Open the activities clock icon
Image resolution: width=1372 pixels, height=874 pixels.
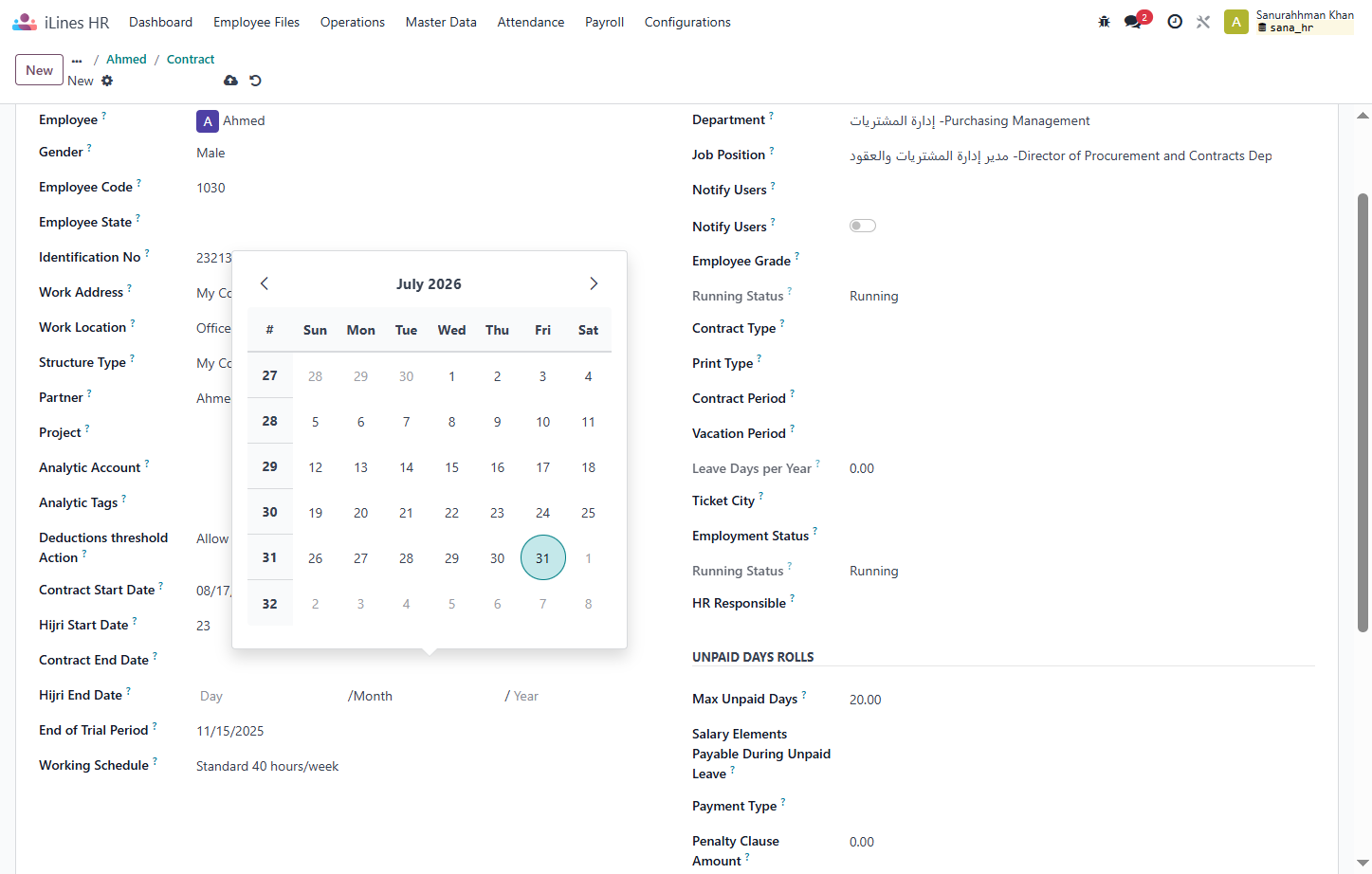1175,22
